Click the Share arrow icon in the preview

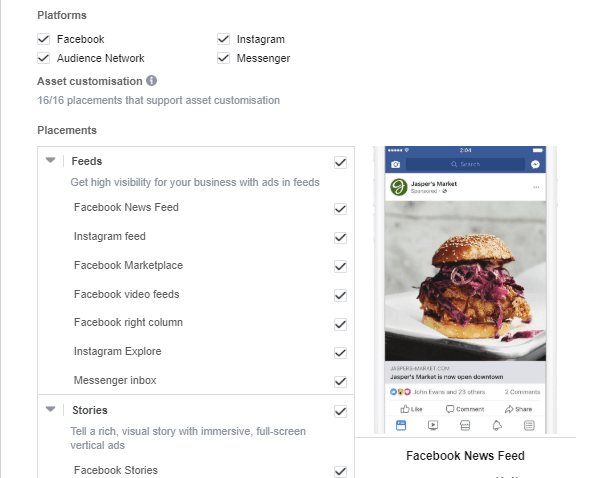tap(509, 409)
